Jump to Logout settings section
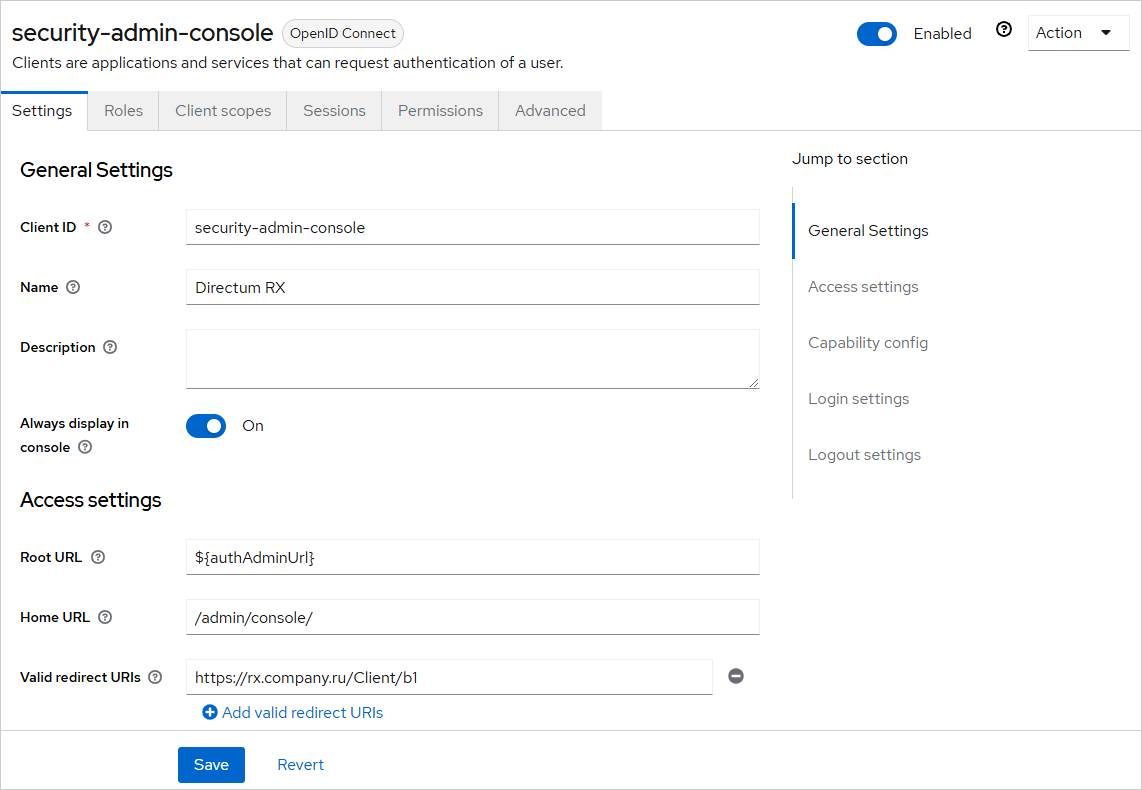Screen dimensions: 1142x790 [864, 455]
